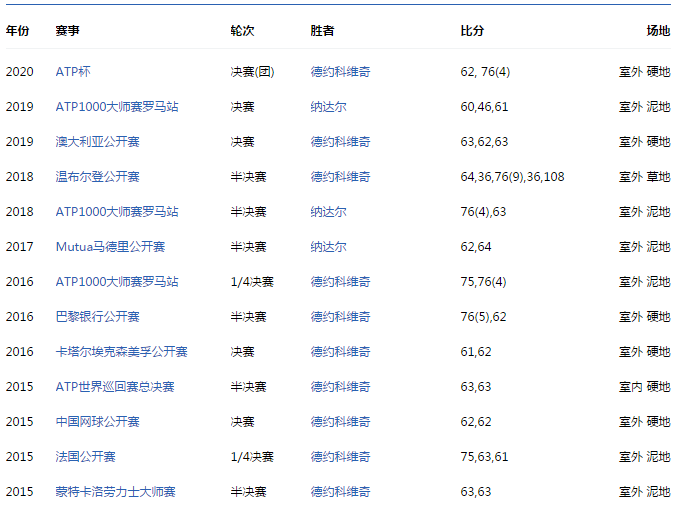Click winner 德约科维奇 in 卡塔尔埃克森美孚公开赛 row
698x505 pixels.
coord(341,352)
